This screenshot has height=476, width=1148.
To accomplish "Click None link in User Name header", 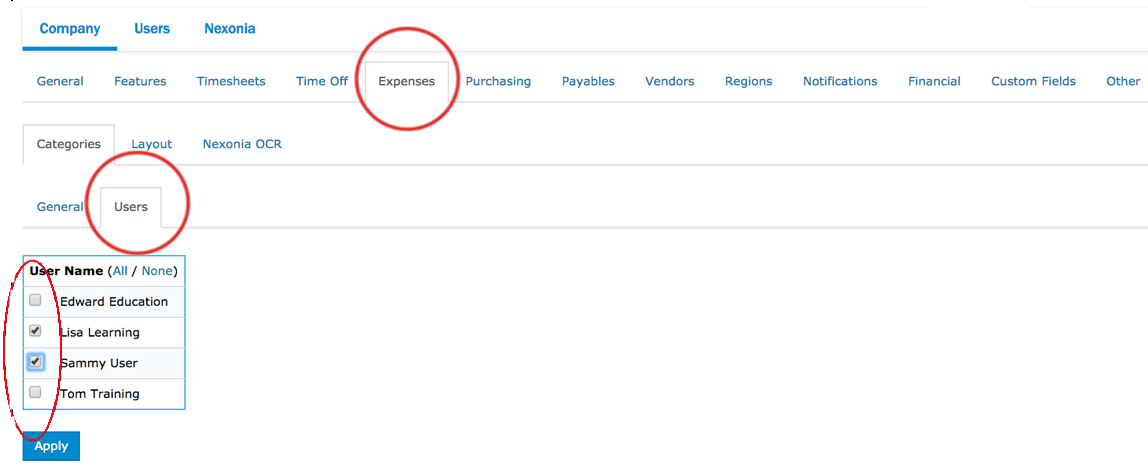I will pyautogui.click(x=157, y=271).
